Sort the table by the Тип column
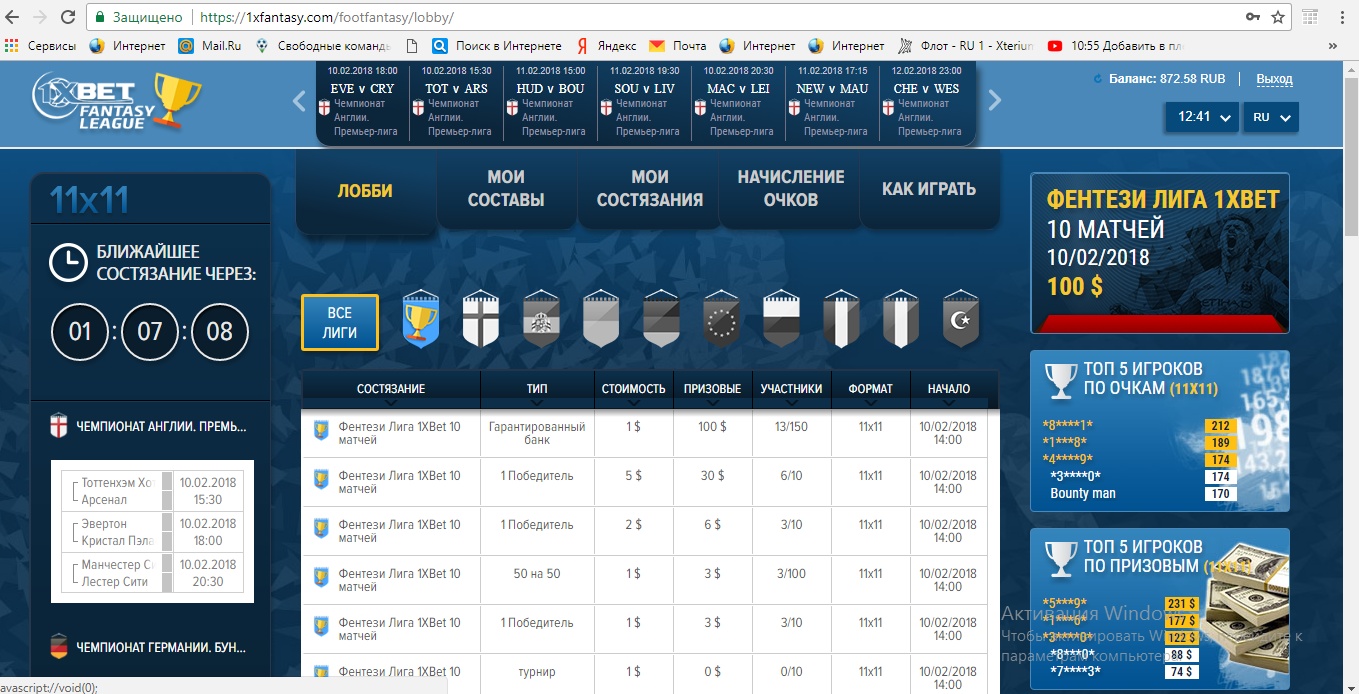The image size is (1359, 694). [536, 390]
